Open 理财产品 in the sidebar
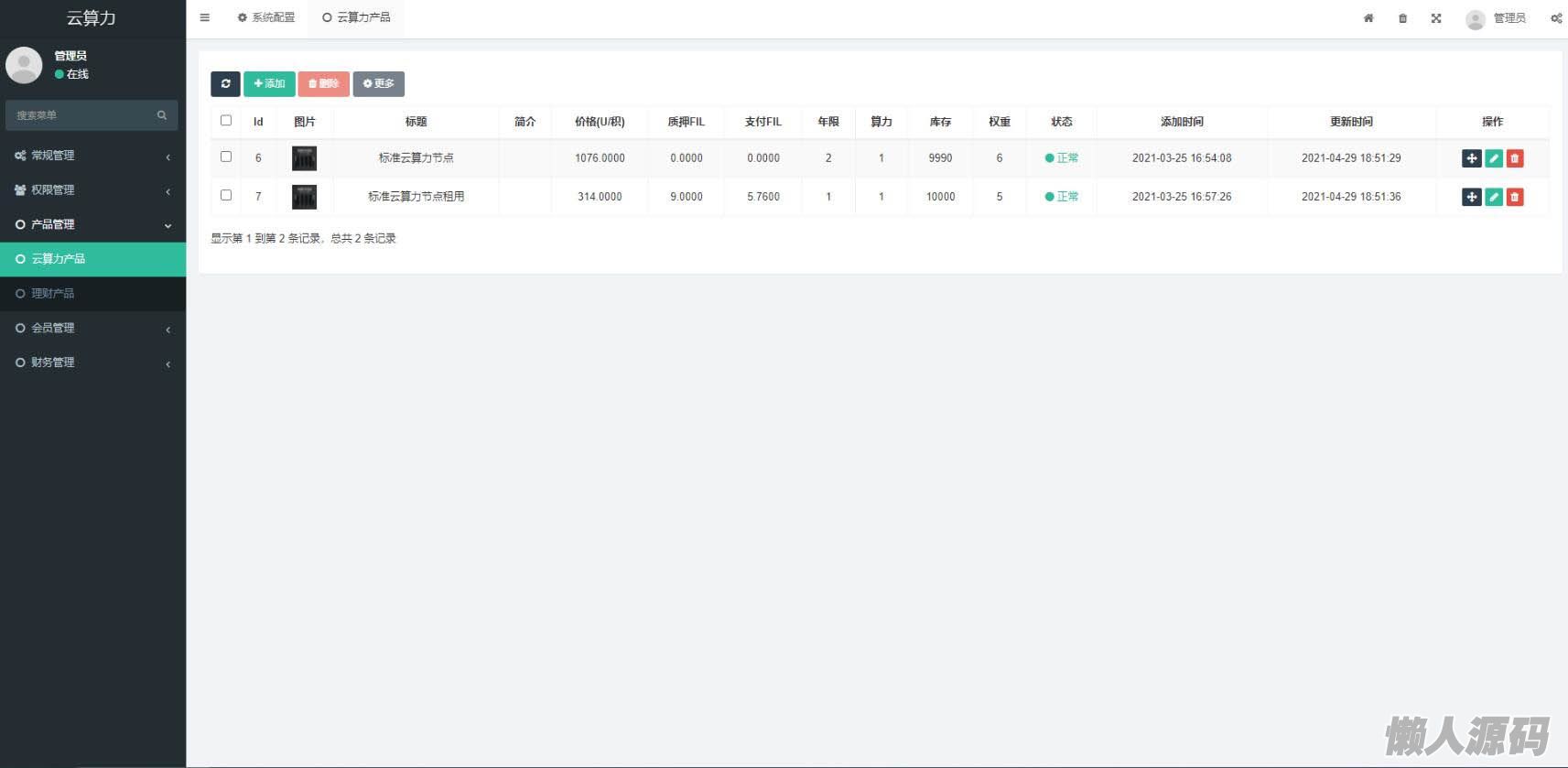Viewport: 1568px width, 768px height. (x=92, y=294)
